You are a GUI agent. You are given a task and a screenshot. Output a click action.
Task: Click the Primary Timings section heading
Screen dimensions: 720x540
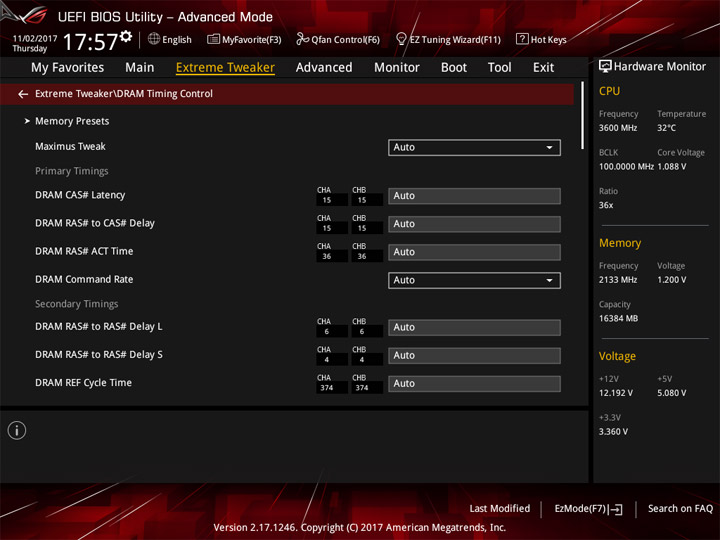[x=72, y=171]
